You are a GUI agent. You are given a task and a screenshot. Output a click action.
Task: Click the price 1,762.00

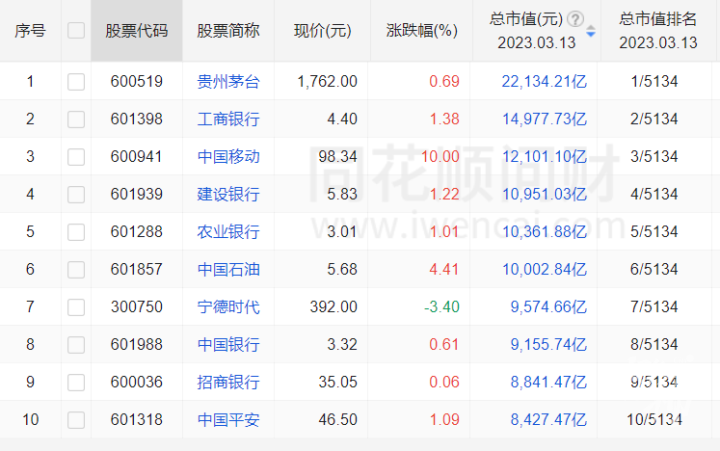pos(327,82)
